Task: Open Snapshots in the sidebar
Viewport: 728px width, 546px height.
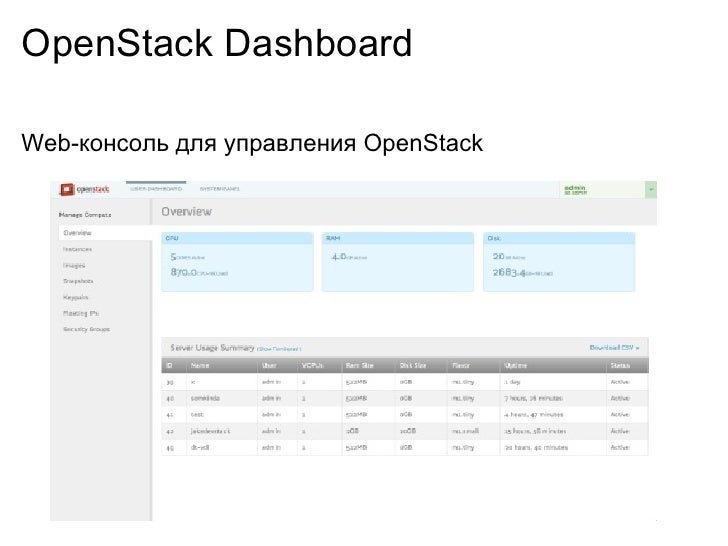Action: tap(78, 281)
